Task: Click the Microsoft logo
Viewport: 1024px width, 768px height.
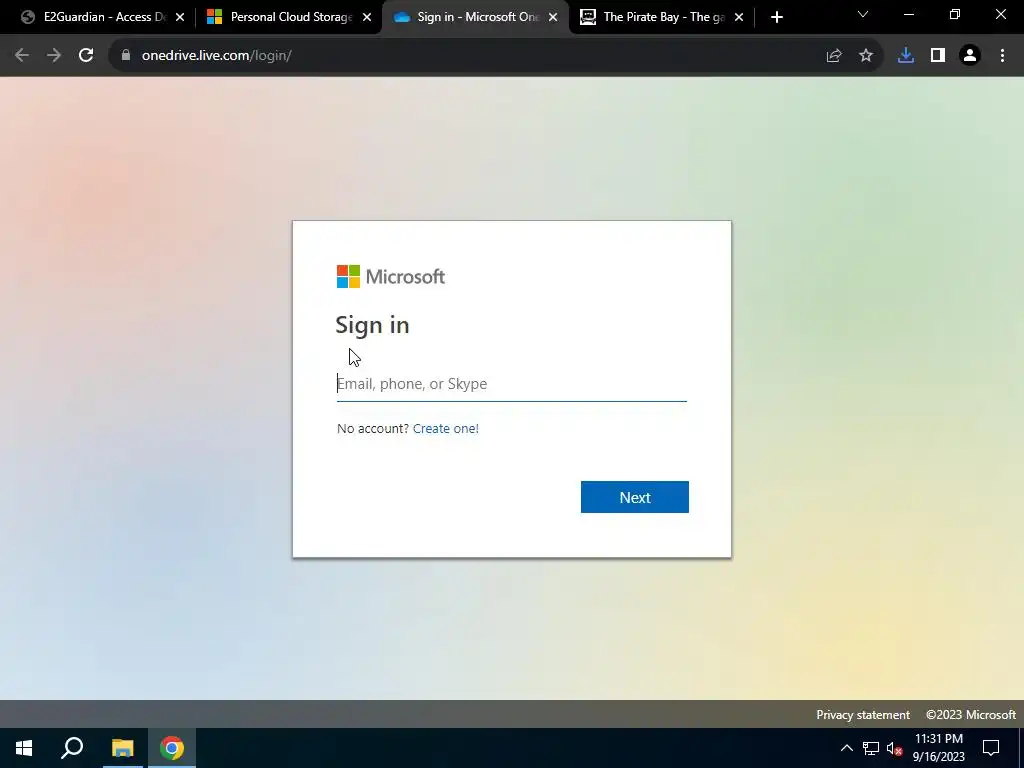Action: [391, 276]
